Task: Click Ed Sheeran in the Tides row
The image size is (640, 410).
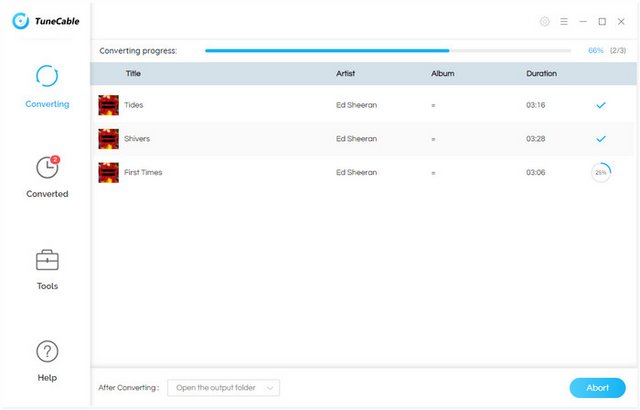Action: 356,105
